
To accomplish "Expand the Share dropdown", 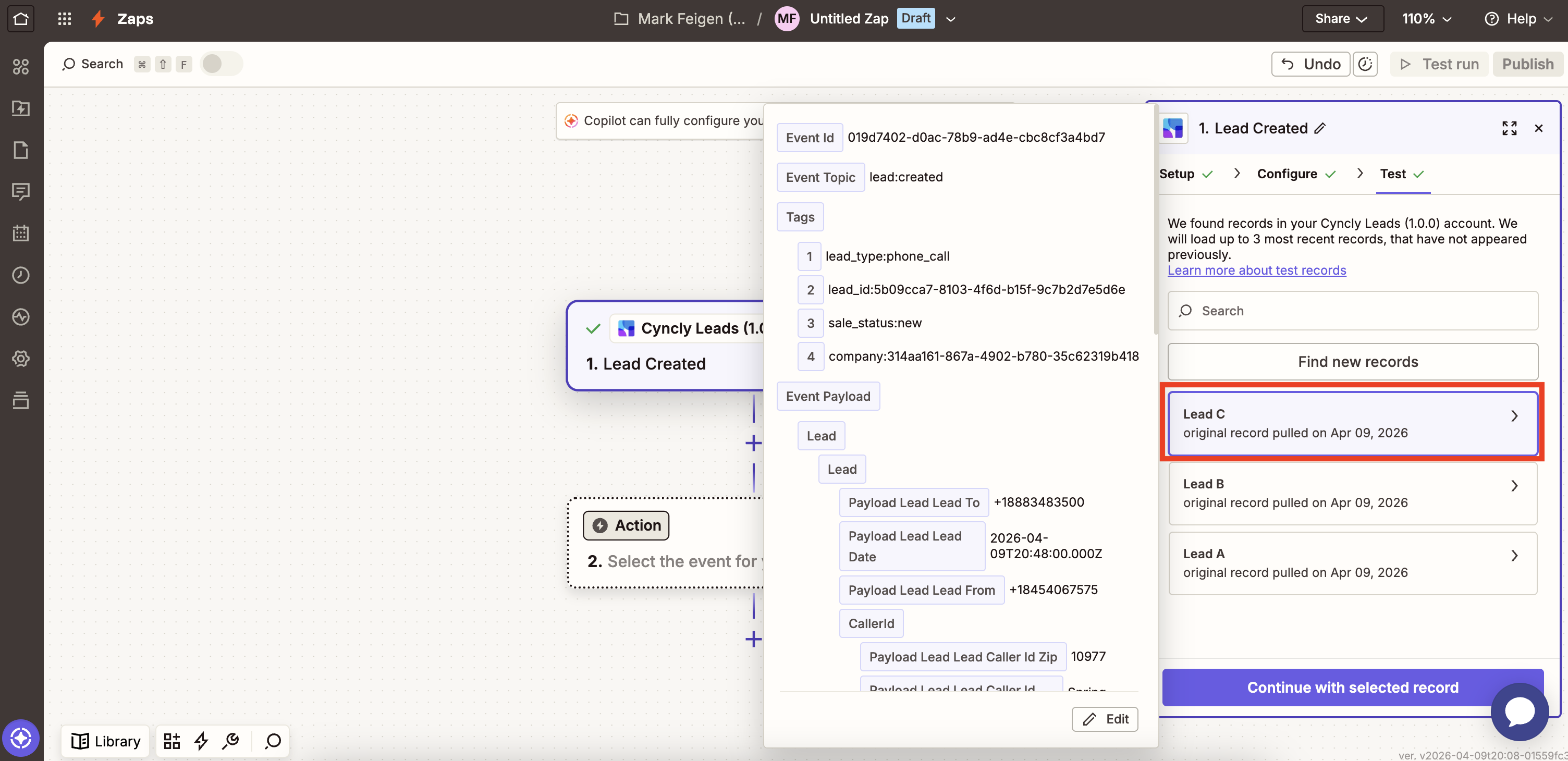I will point(1342,19).
